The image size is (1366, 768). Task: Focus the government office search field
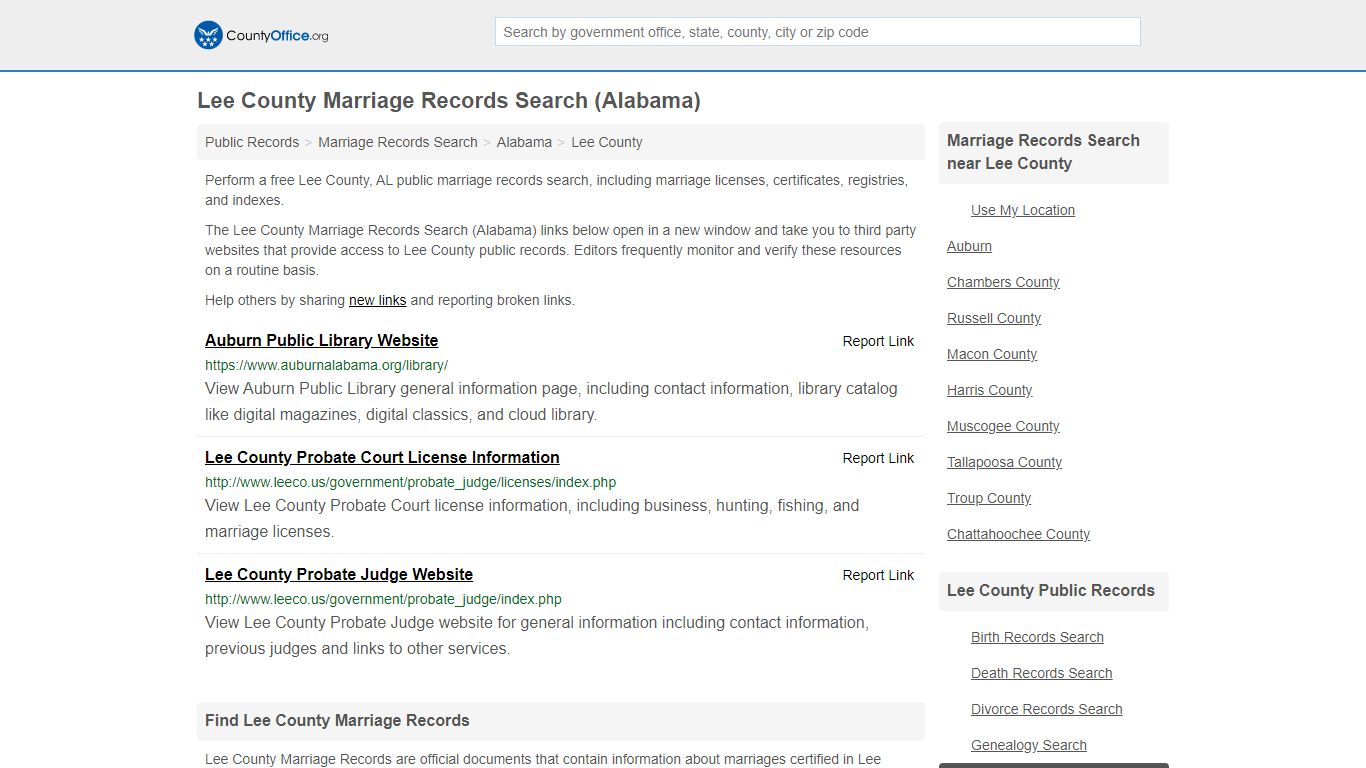817,32
